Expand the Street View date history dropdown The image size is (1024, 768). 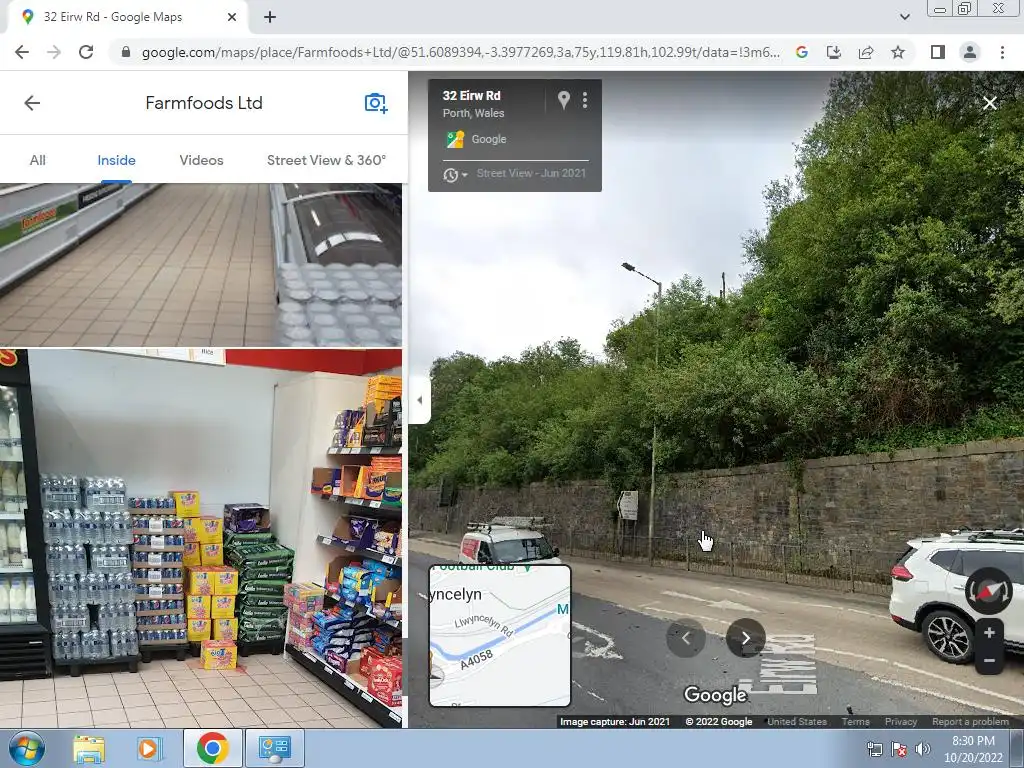(455, 174)
